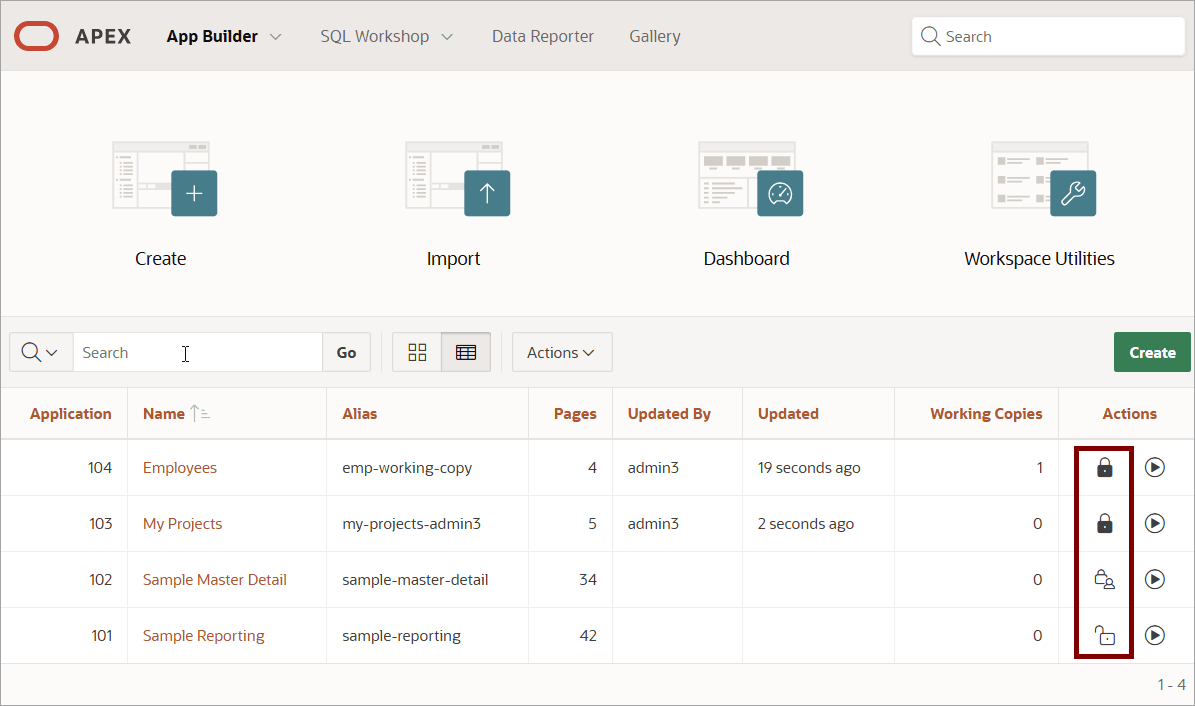
Task: Click the alias cell my-projects-admin3
Action: [x=412, y=524]
